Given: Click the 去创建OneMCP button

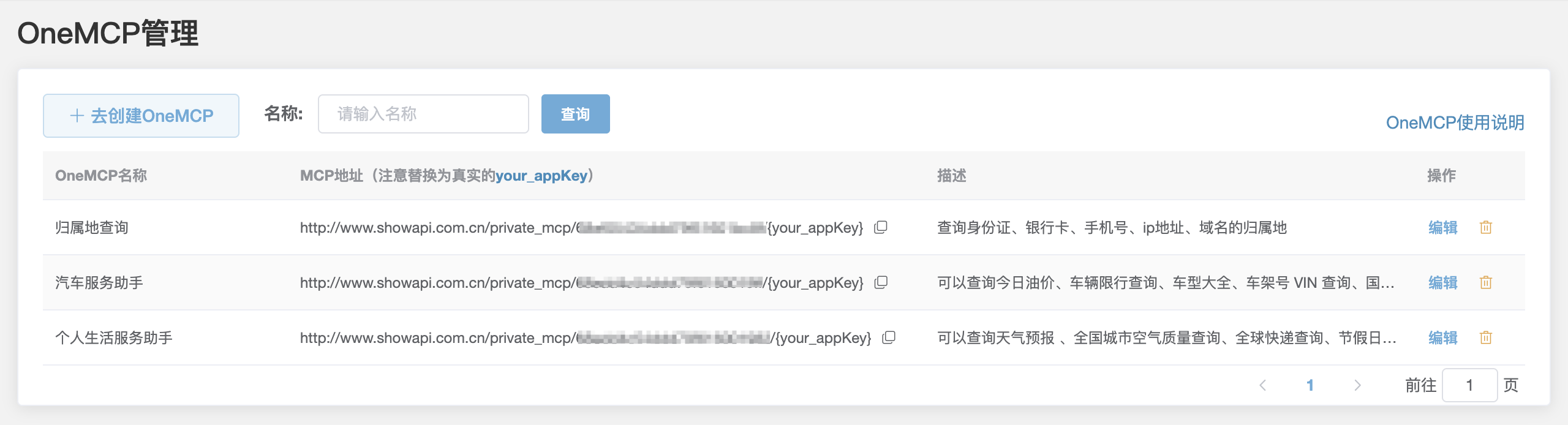Looking at the screenshot, I should point(141,116).
